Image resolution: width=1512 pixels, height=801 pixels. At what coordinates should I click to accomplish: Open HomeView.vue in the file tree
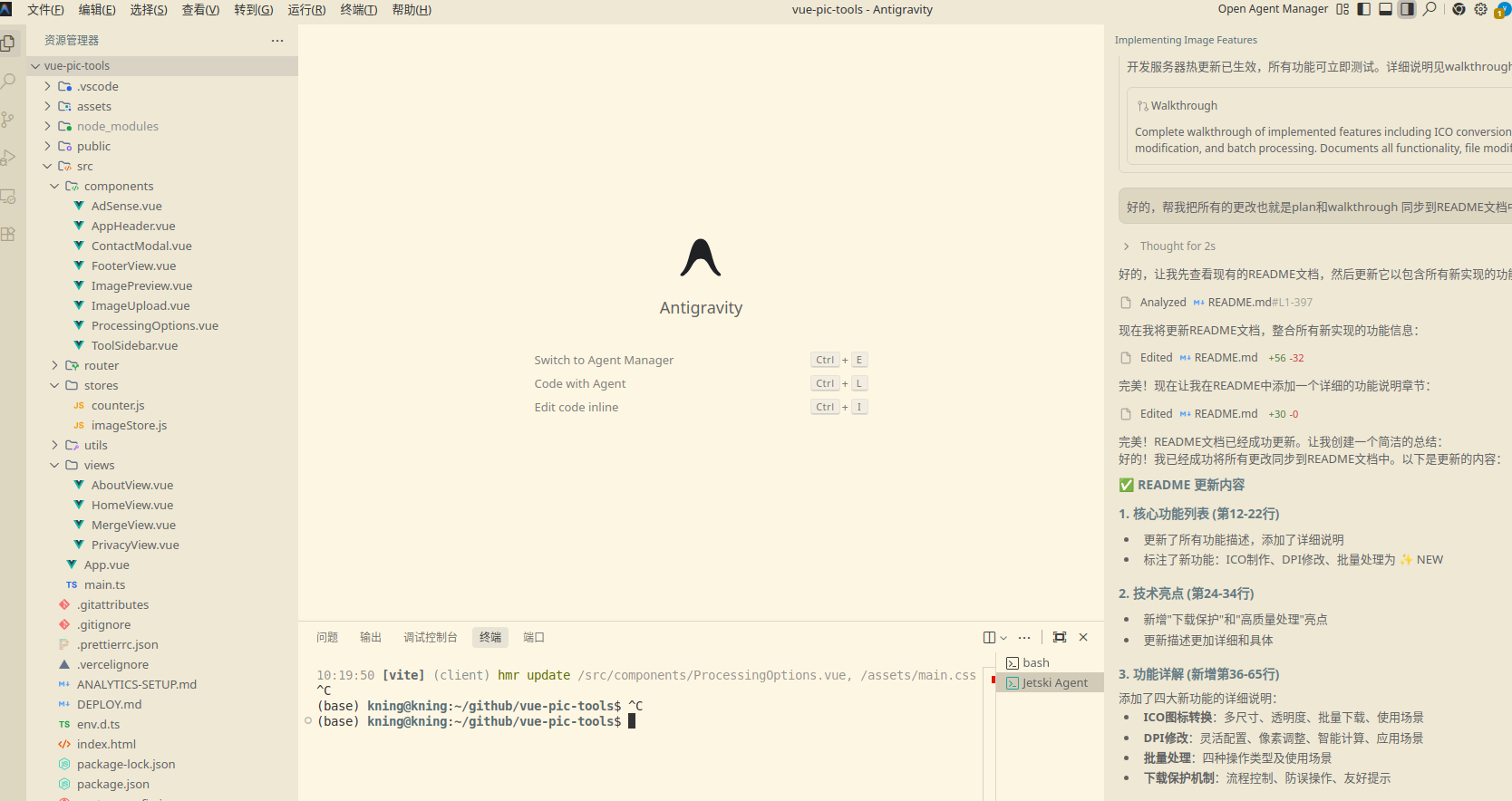click(131, 505)
